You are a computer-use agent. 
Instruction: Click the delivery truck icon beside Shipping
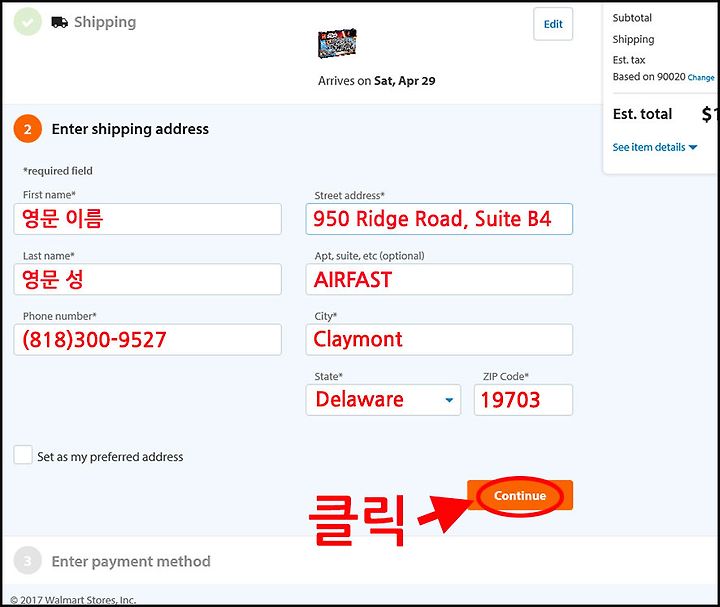pos(60,22)
